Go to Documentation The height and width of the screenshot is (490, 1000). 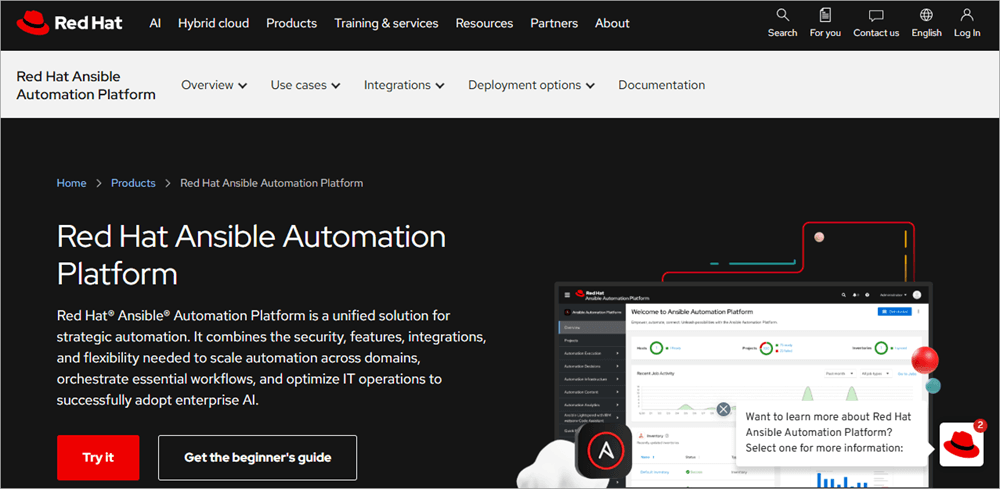coord(661,85)
